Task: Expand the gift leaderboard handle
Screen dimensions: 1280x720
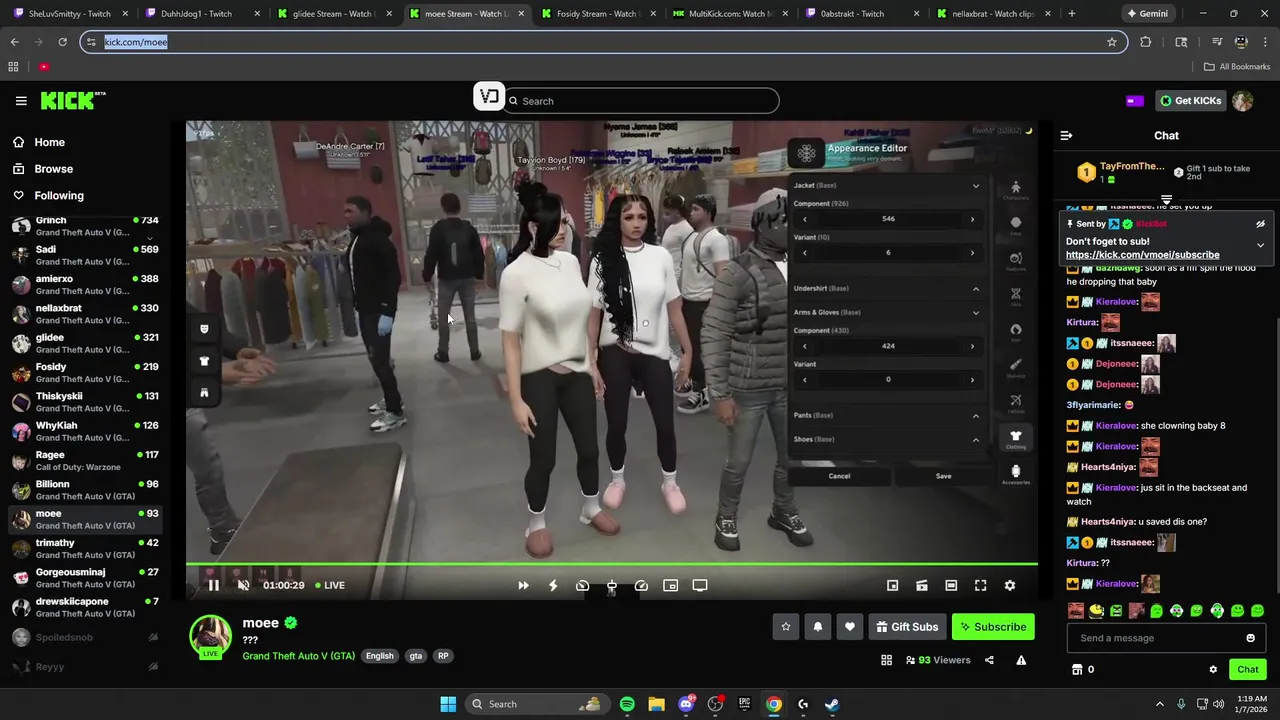Action: (x=1166, y=200)
